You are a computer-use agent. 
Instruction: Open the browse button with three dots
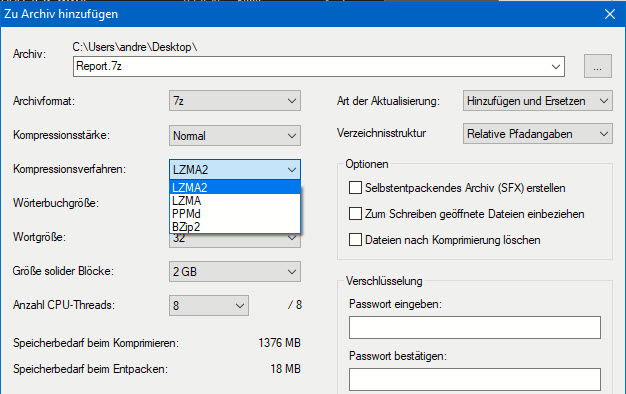click(x=598, y=66)
